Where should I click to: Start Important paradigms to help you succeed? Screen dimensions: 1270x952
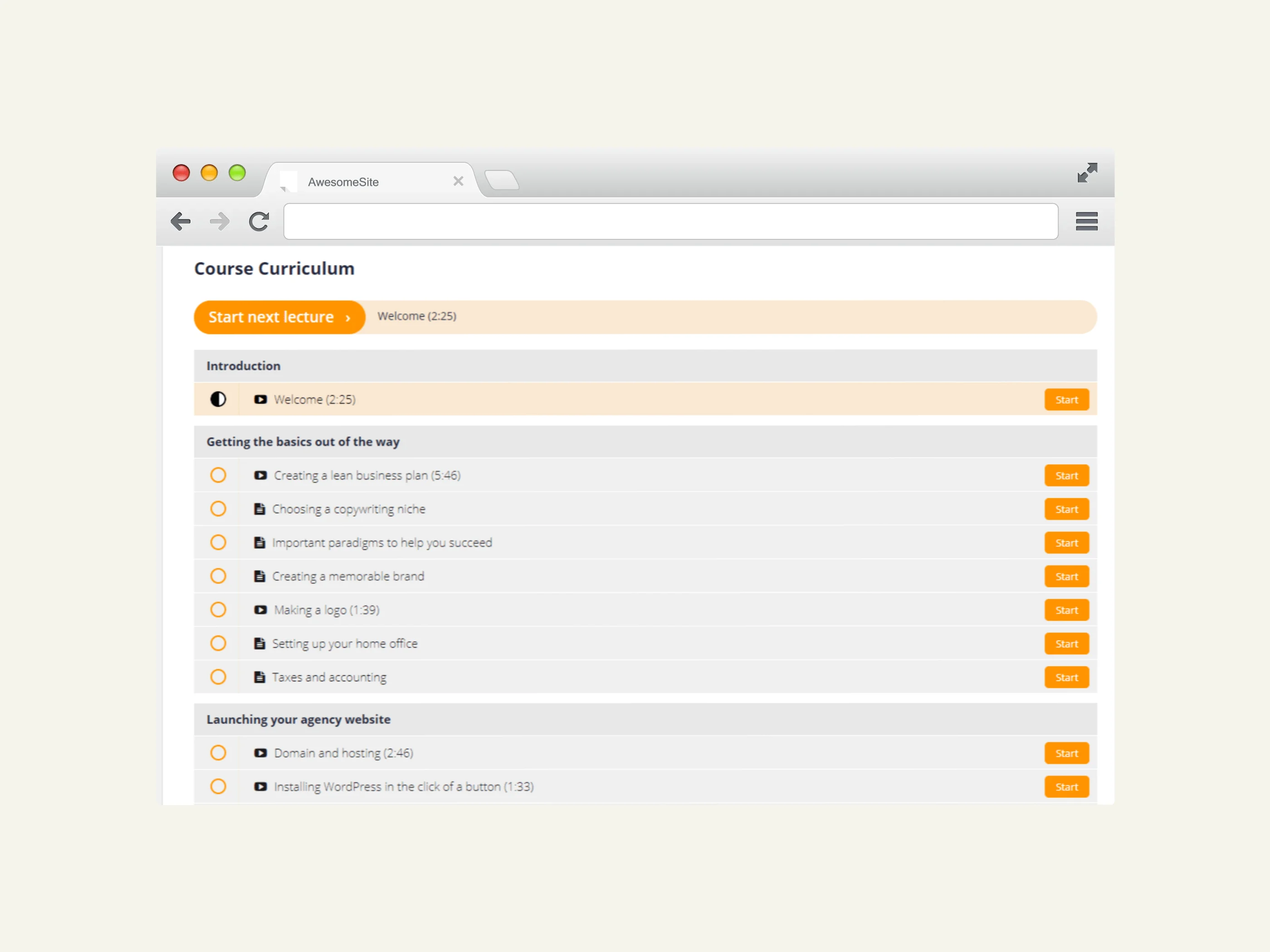click(1066, 543)
